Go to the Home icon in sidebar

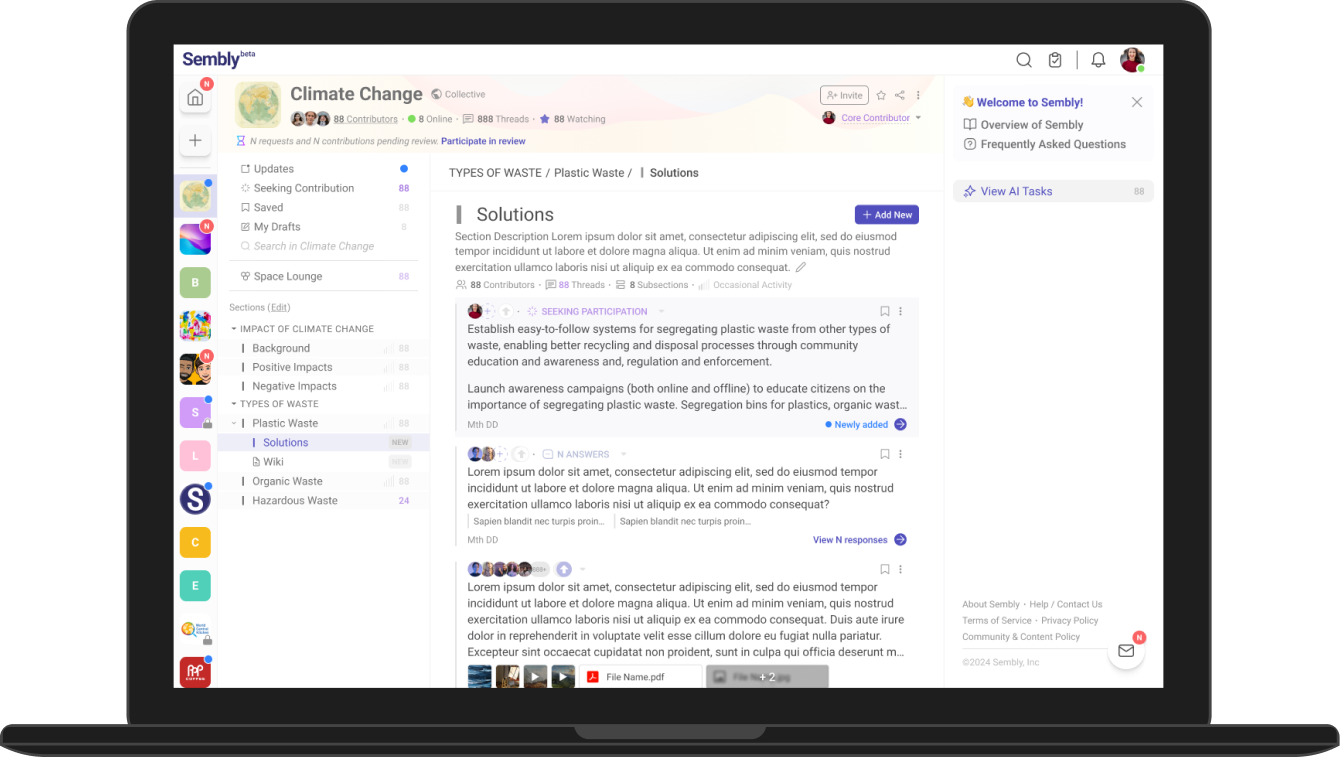tap(195, 98)
